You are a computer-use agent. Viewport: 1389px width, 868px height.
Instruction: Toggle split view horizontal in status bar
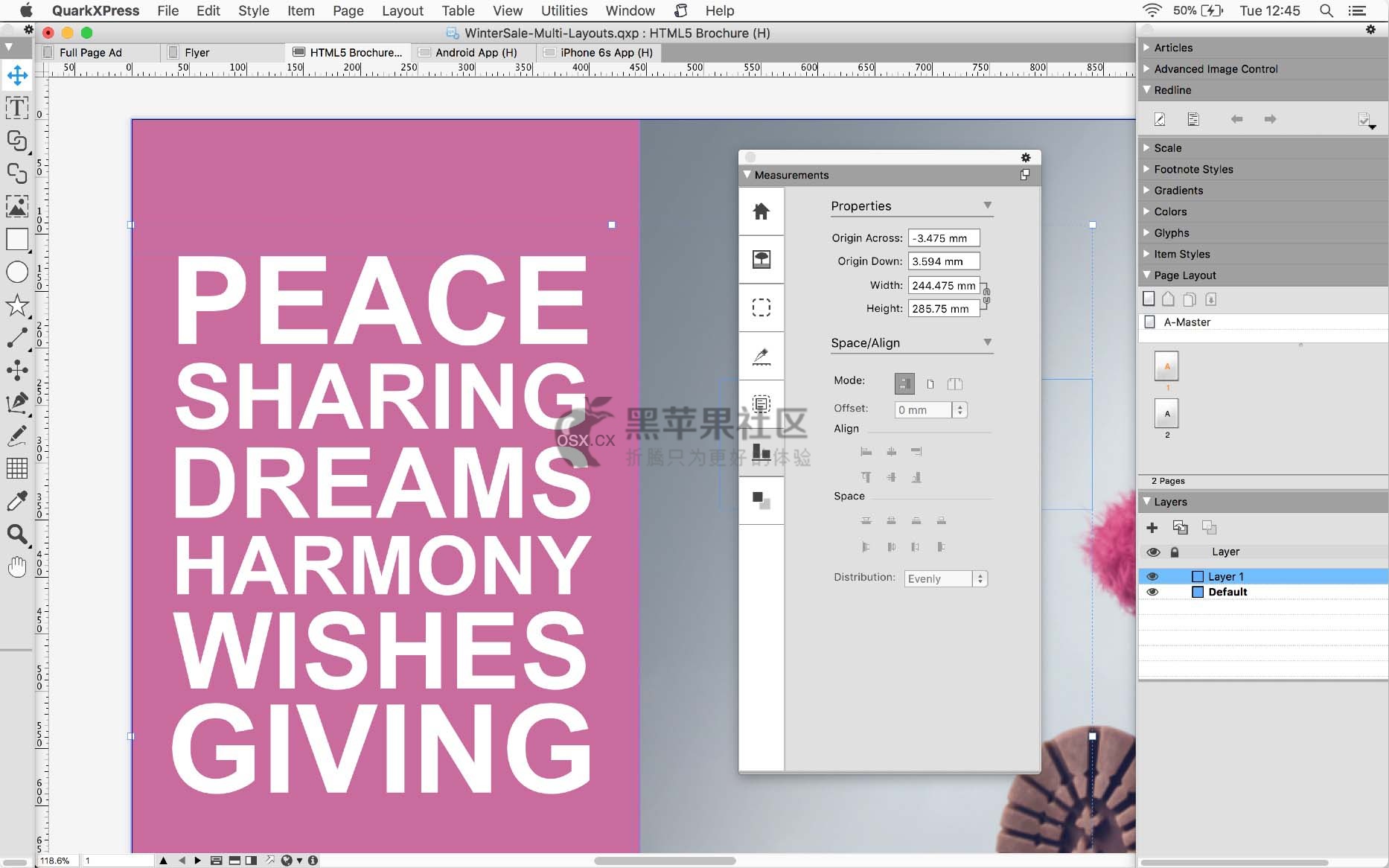pos(234,861)
